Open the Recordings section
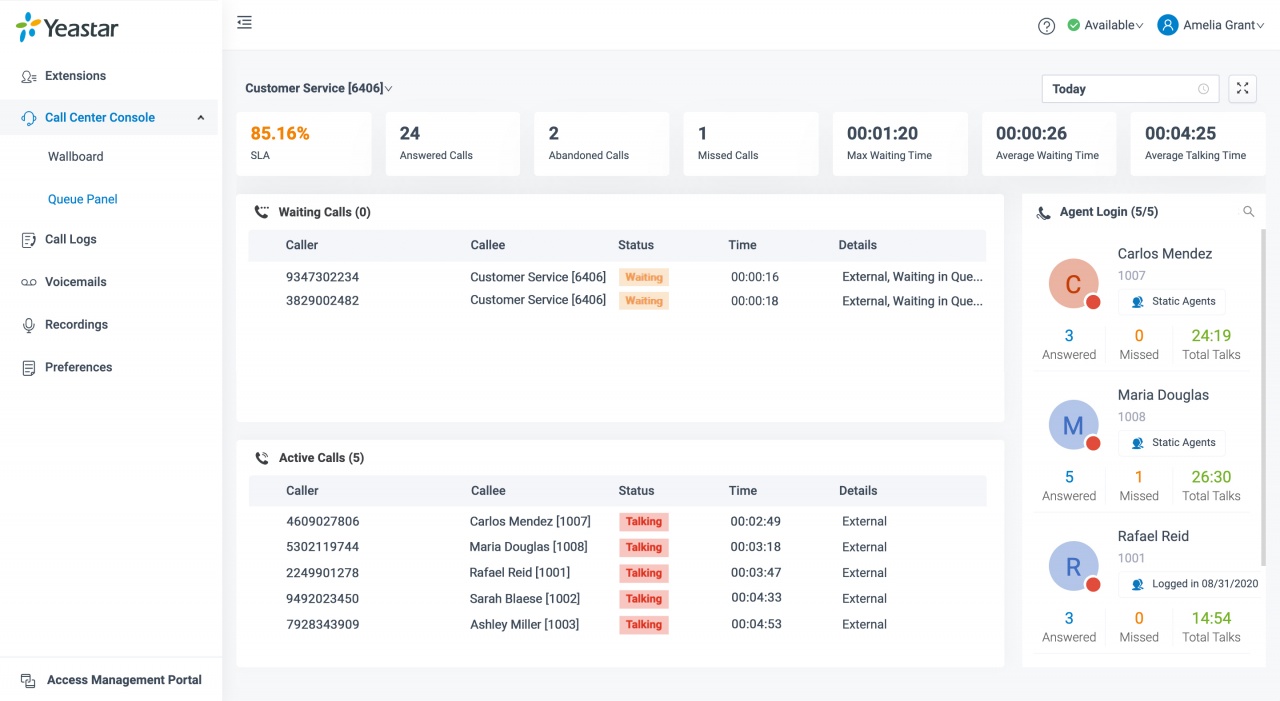The width and height of the screenshot is (1280, 701). pyautogui.click(x=76, y=325)
